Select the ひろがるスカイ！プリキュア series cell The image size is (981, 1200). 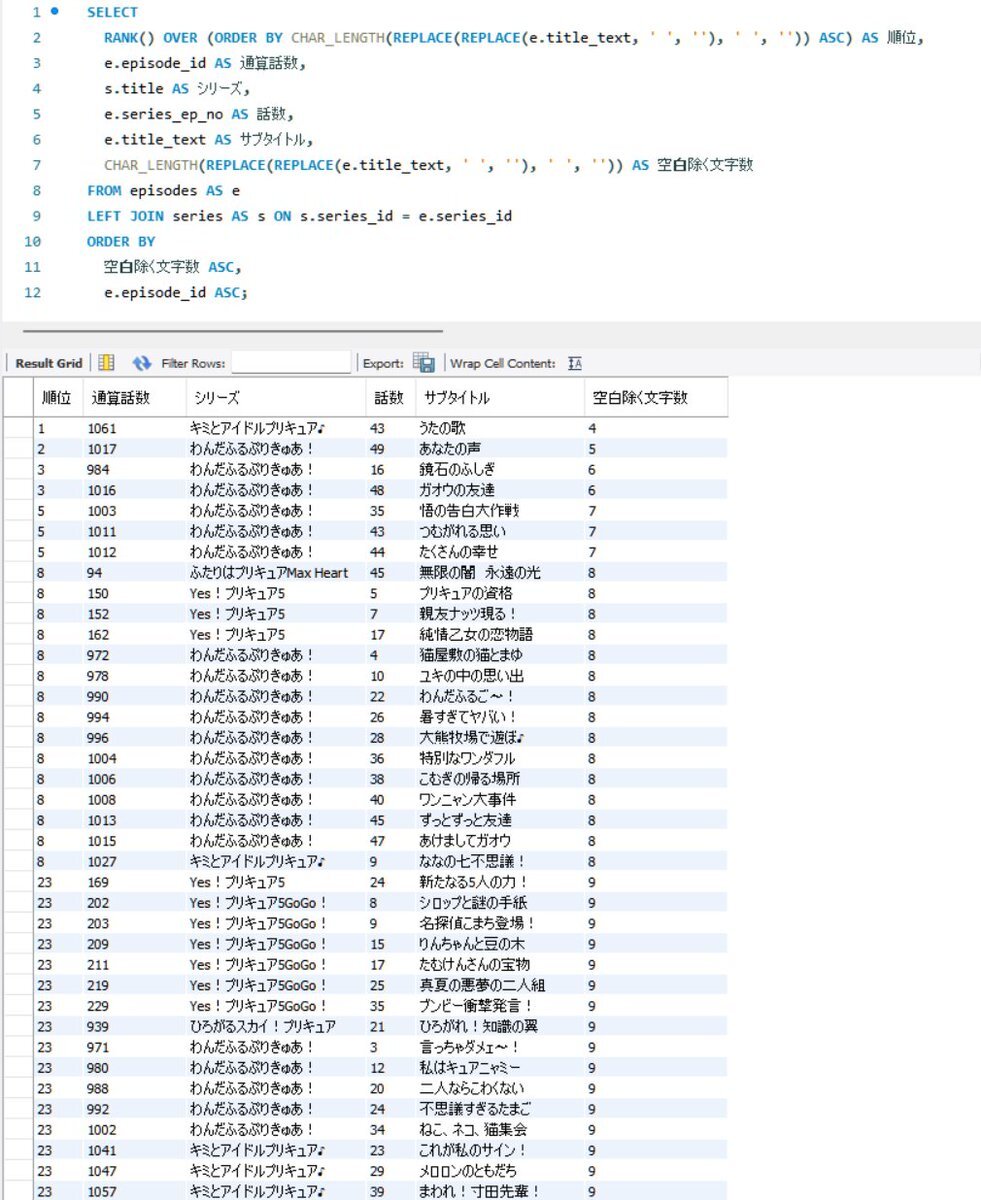(x=262, y=1026)
